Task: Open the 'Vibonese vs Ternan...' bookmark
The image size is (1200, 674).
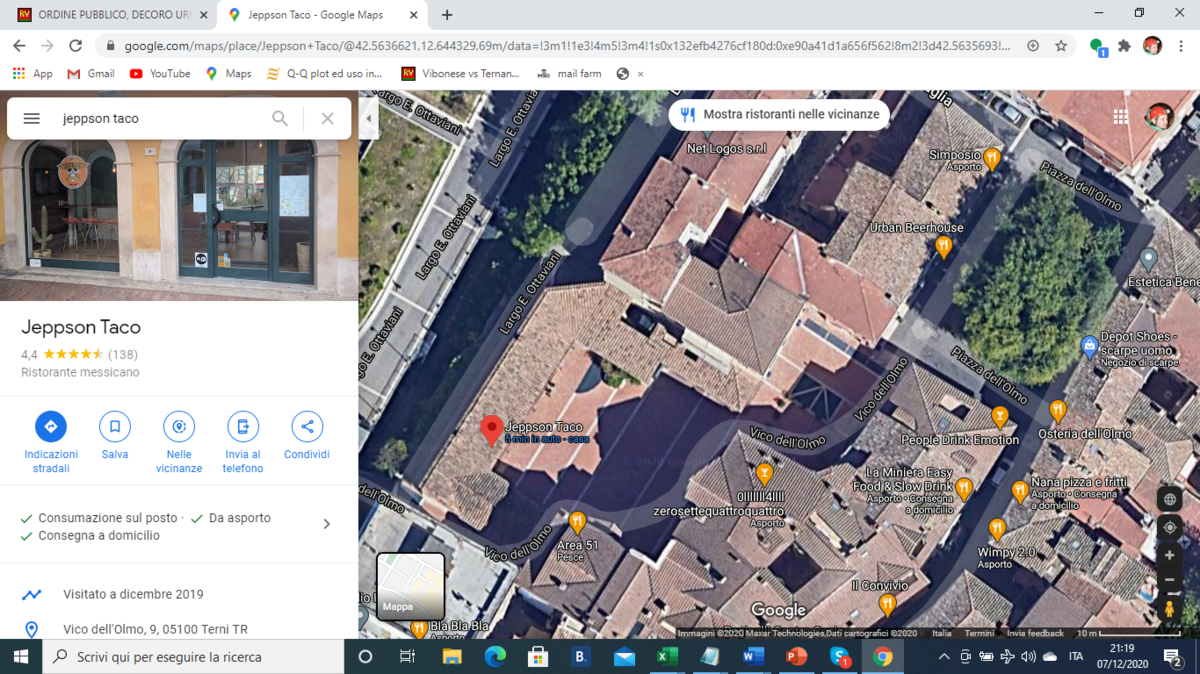Action: tap(460, 74)
